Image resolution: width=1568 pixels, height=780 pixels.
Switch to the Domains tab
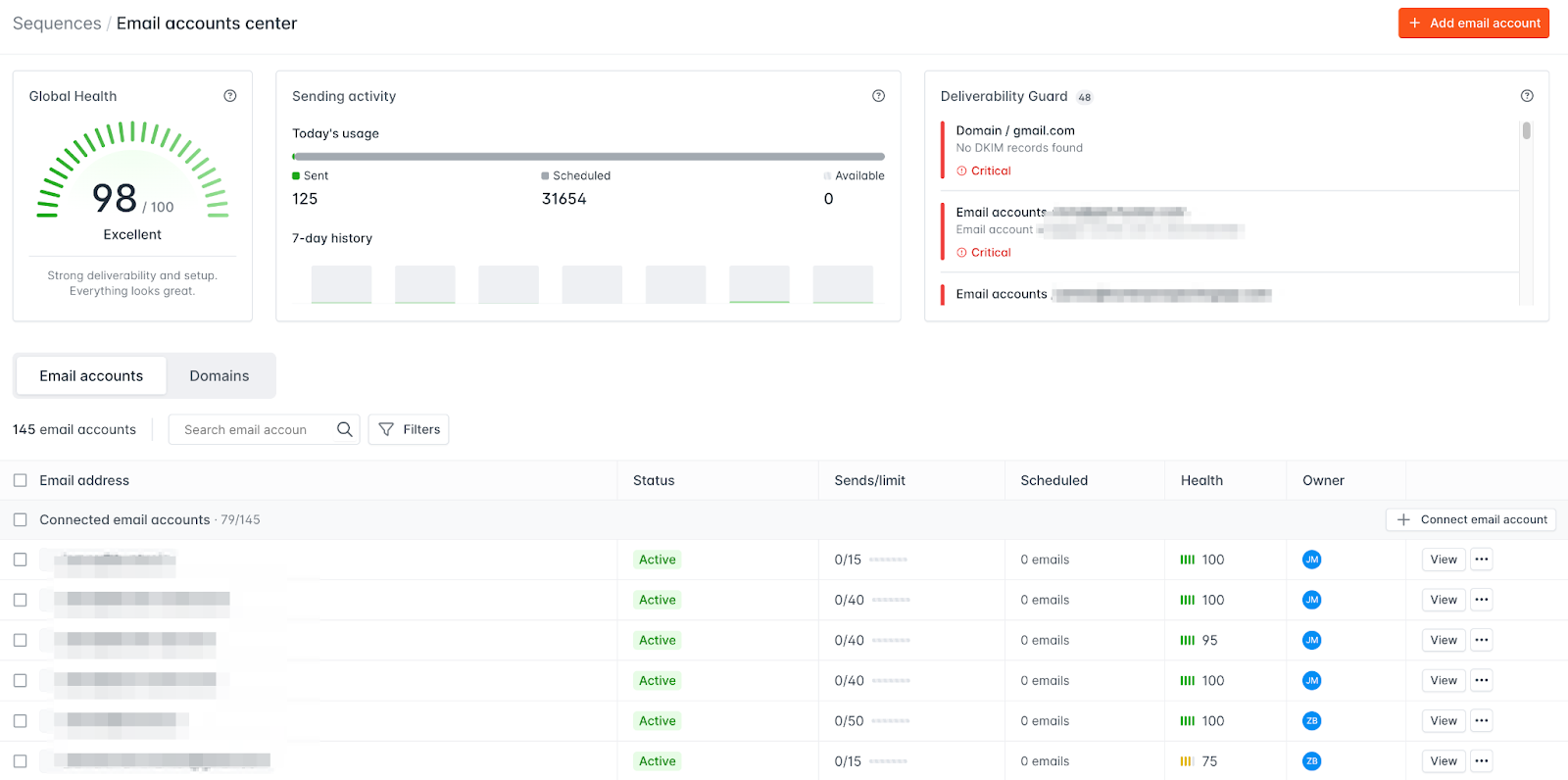point(220,376)
